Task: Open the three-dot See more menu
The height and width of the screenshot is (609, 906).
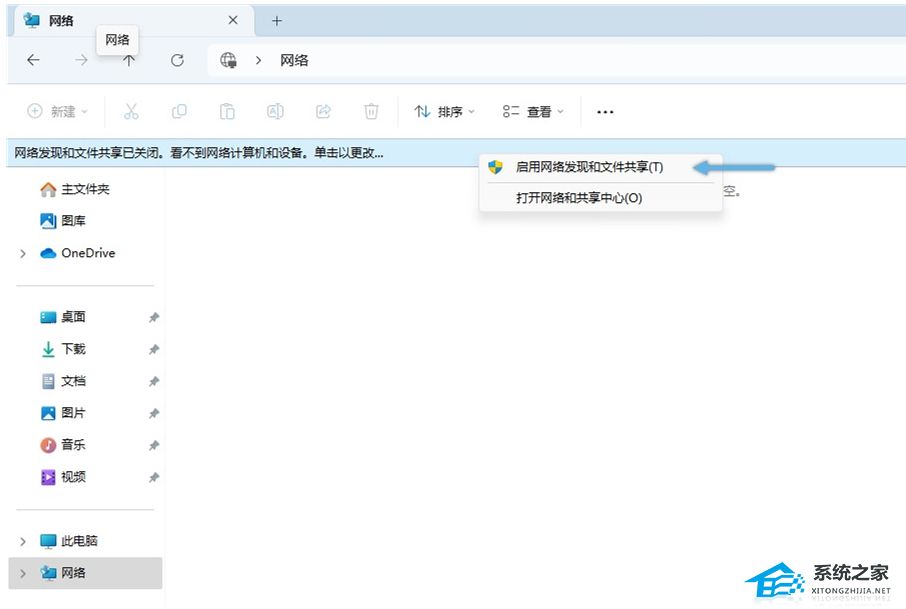Action: [605, 112]
